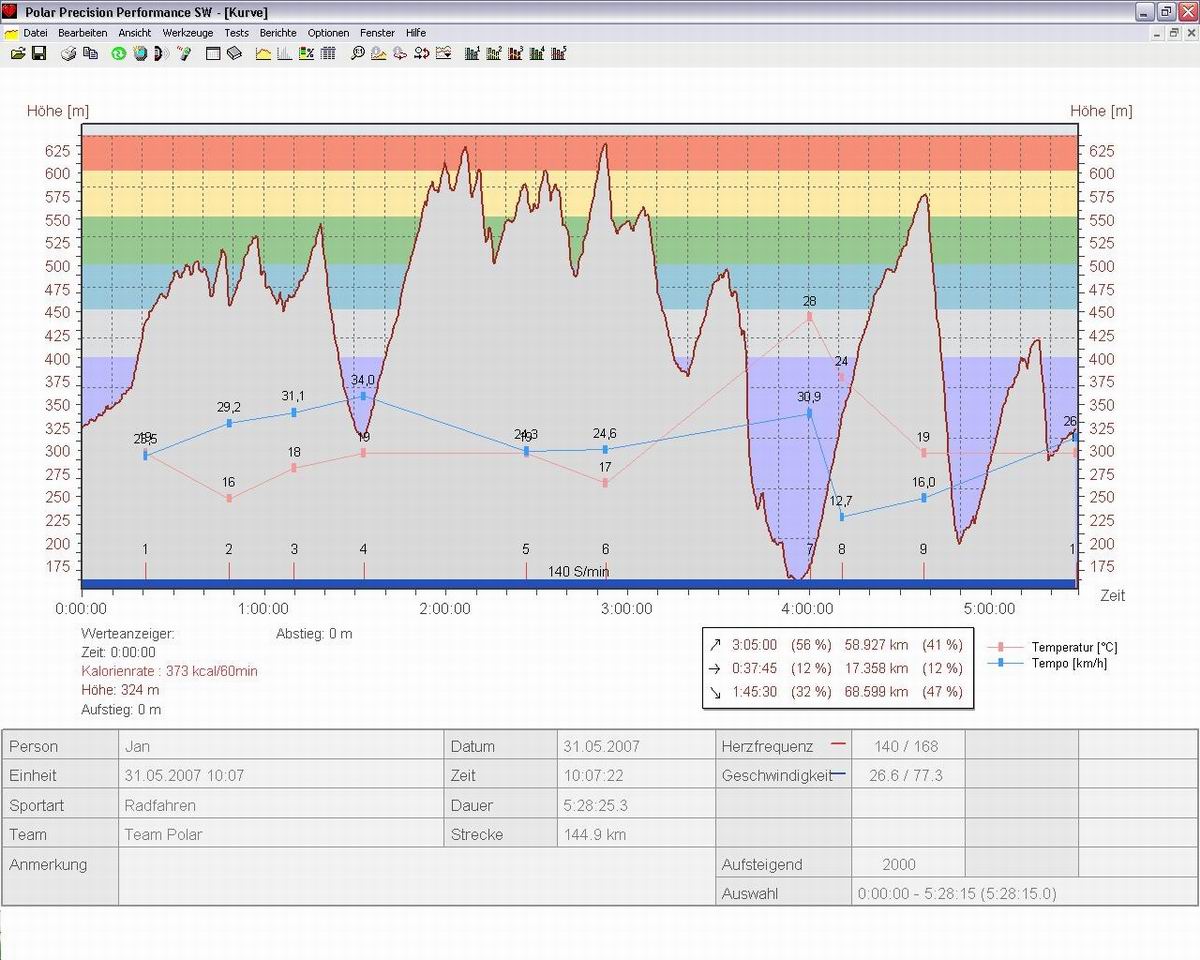This screenshot has height=960, width=1200.
Task: Click the print icon in toolbar
Action: (x=69, y=53)
